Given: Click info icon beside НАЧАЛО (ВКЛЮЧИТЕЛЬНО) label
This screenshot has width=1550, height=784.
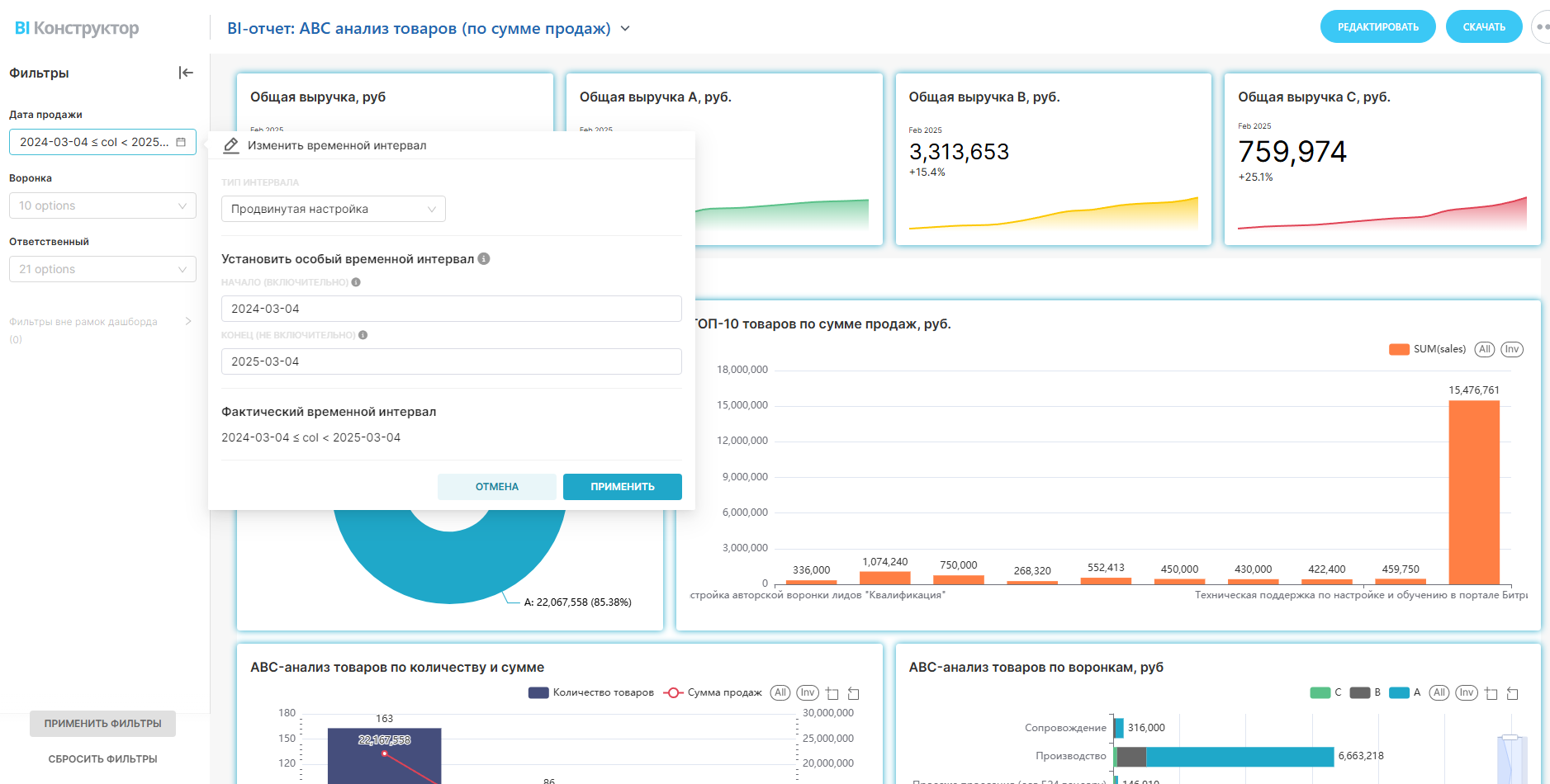Looking at the screenshot, I should 356,282.
